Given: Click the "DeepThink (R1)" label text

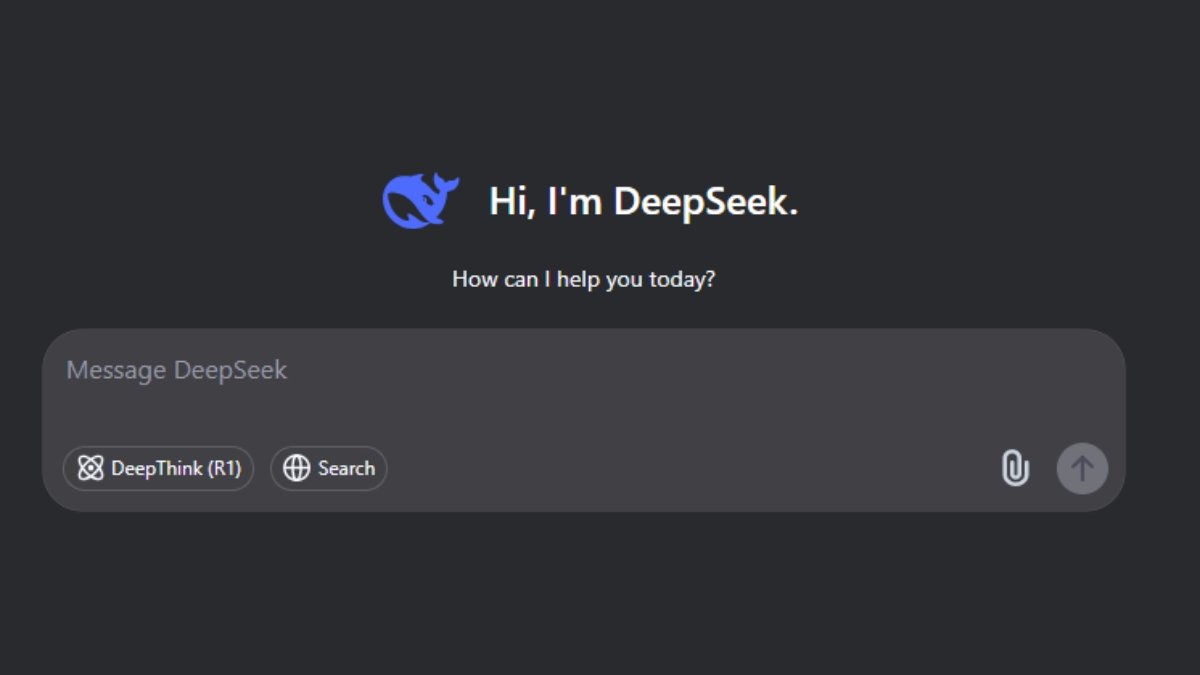Looking at the screenshot, I should 176,468.
